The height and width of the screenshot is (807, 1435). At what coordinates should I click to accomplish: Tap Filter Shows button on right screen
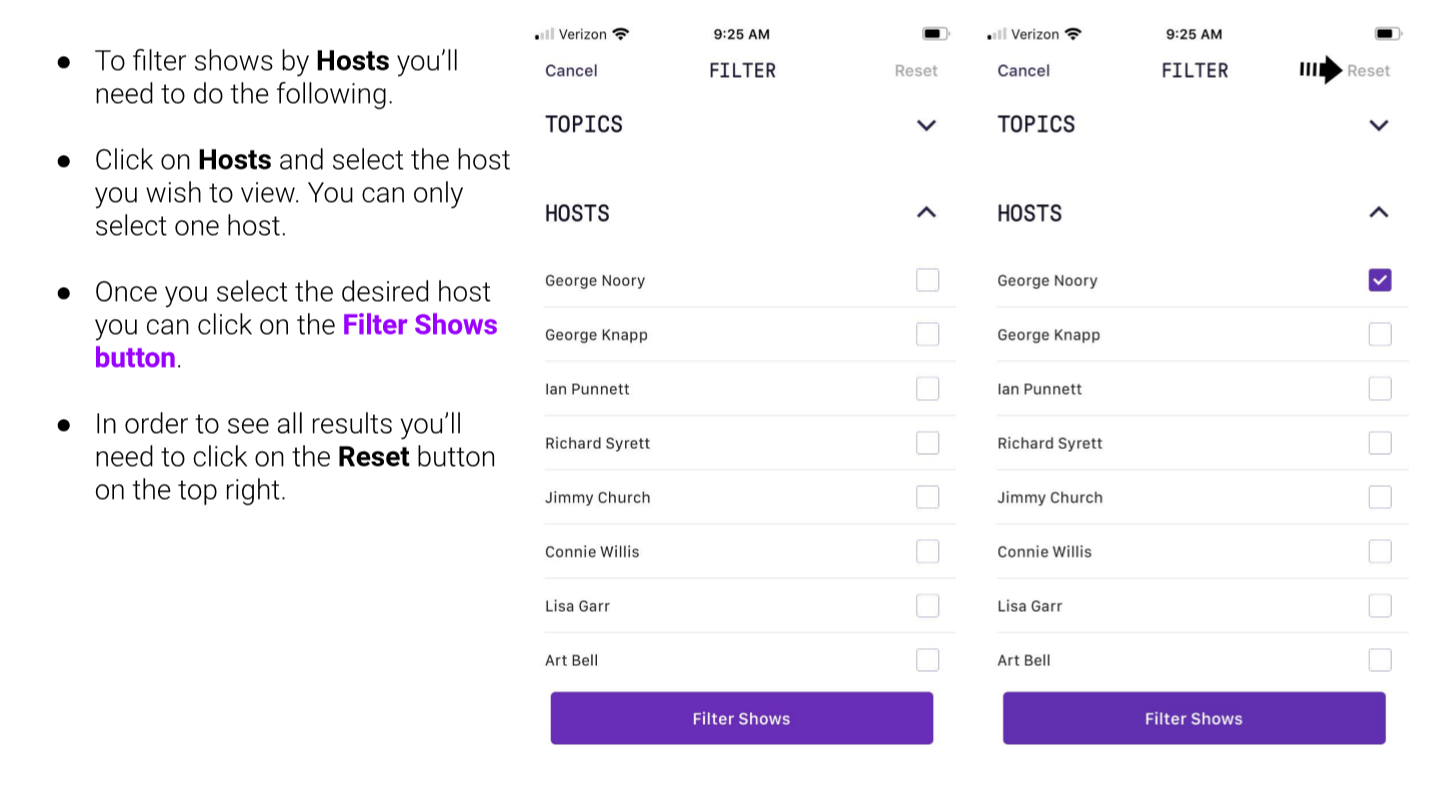(x=1194, y=718)
